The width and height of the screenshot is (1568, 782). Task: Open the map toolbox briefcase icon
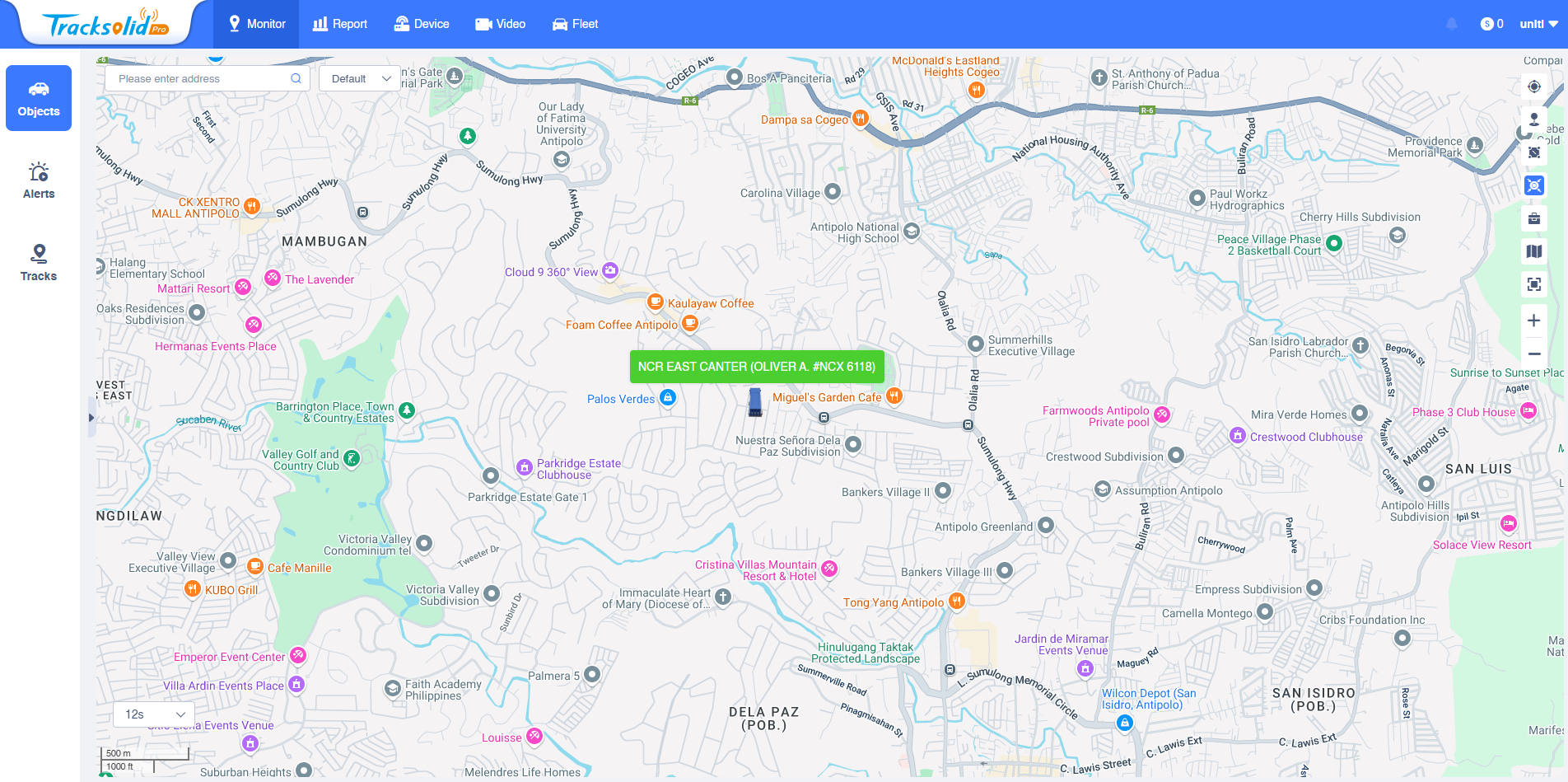pyautogui.click(x=1533, y=218)
